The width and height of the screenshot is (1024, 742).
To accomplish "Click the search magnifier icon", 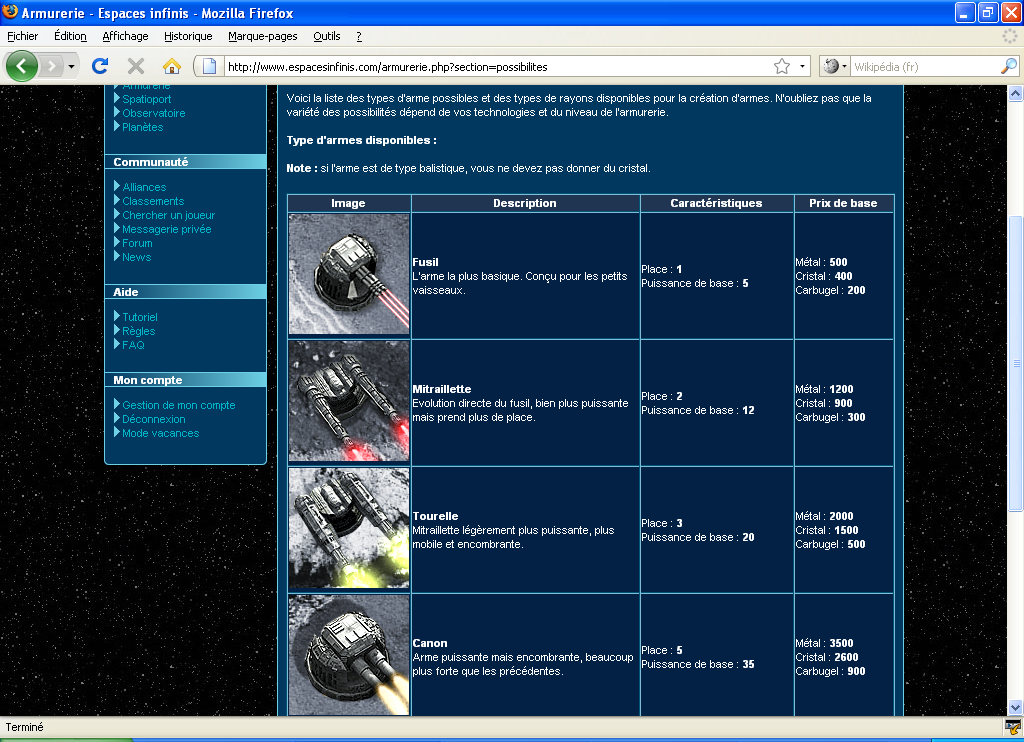I will pos(1009,66).
